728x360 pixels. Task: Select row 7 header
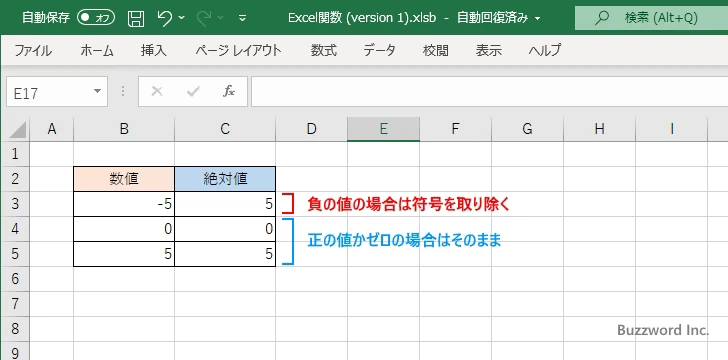(x=15, y=304)
